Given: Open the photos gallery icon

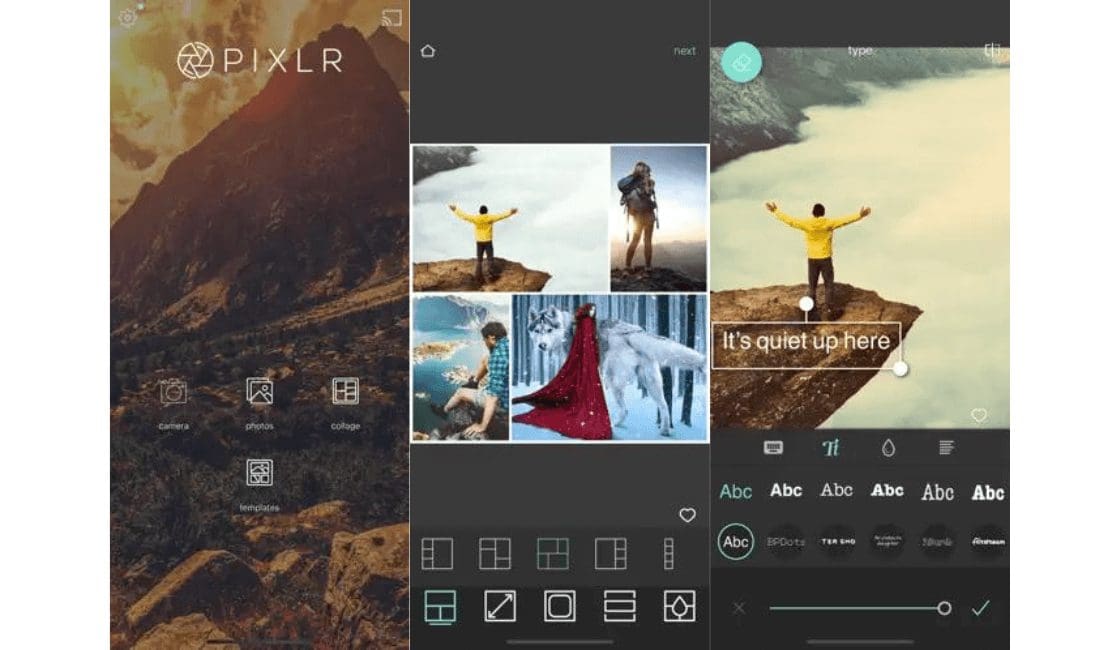Looking at the screenshot, I should [260, 392].
